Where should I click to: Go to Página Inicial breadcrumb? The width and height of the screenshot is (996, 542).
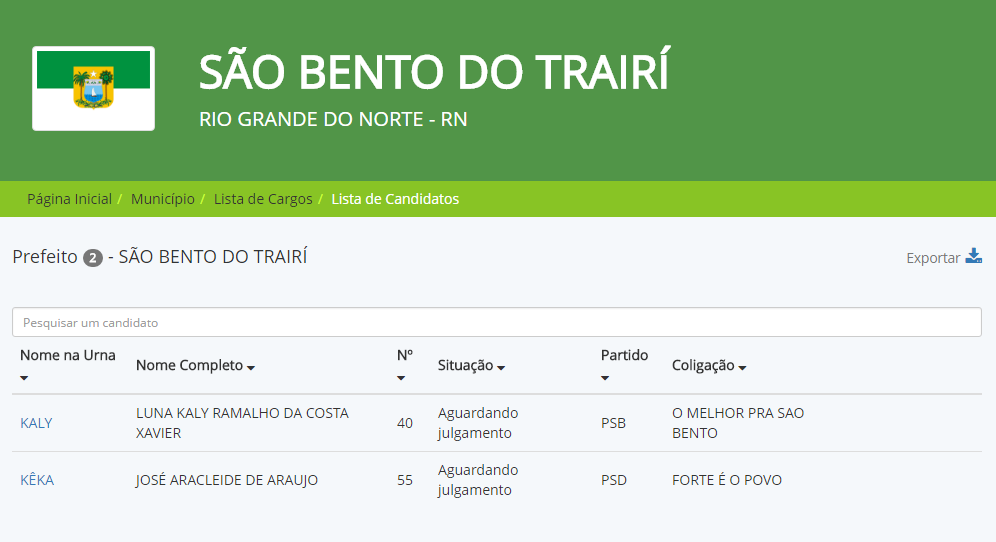[69, 199]
